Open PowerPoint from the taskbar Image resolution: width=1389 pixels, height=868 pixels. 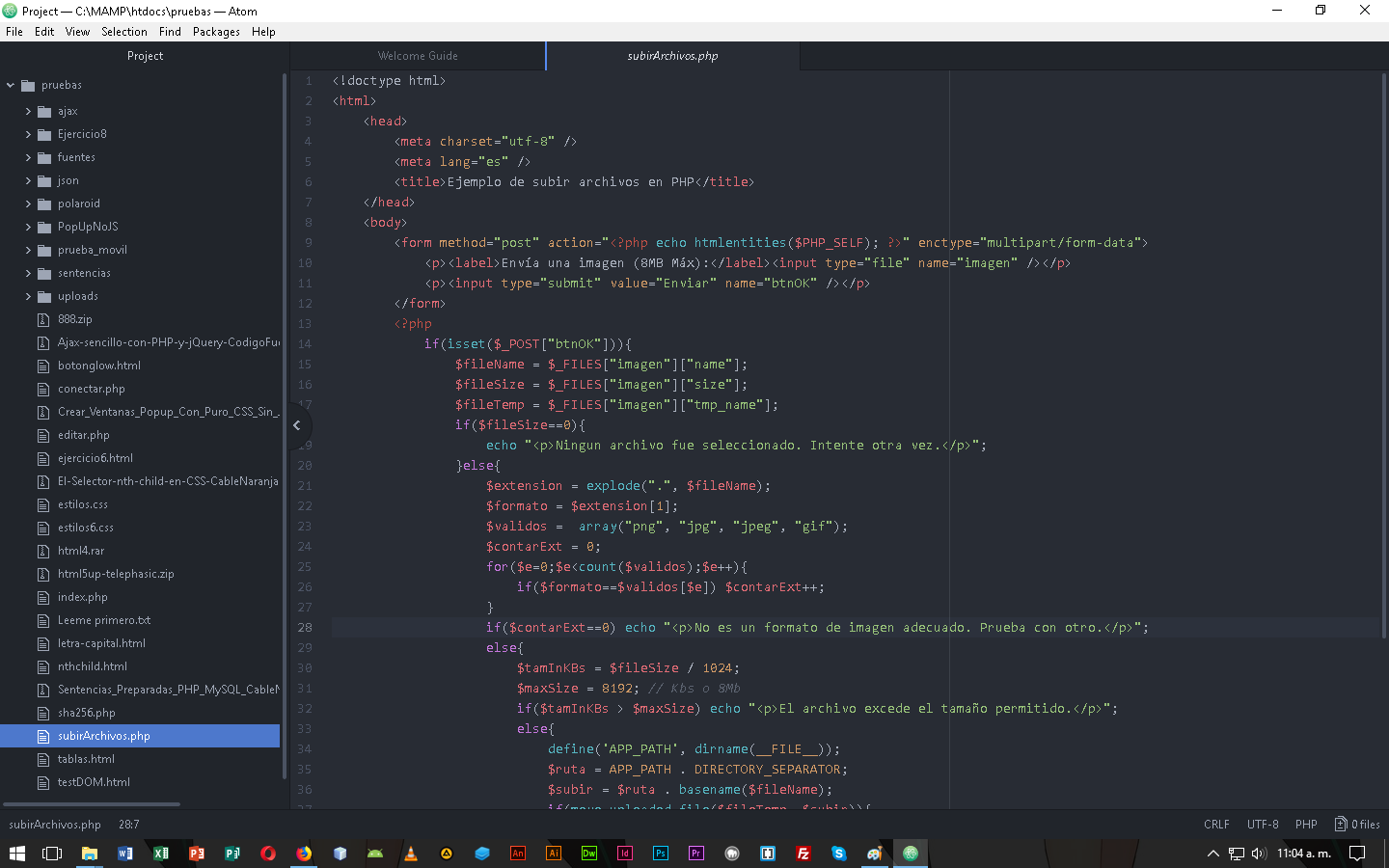[x=197, y=853]
